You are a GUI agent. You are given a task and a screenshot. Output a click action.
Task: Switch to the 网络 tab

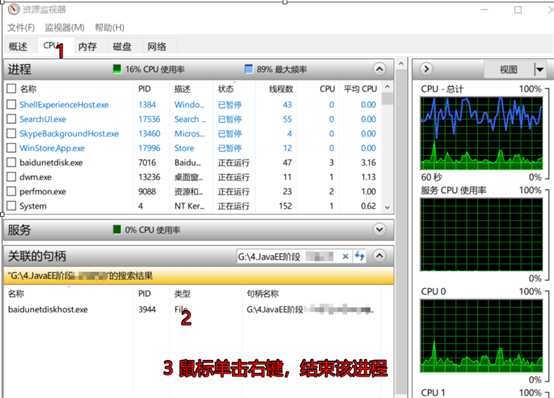[x=157, y=46]
